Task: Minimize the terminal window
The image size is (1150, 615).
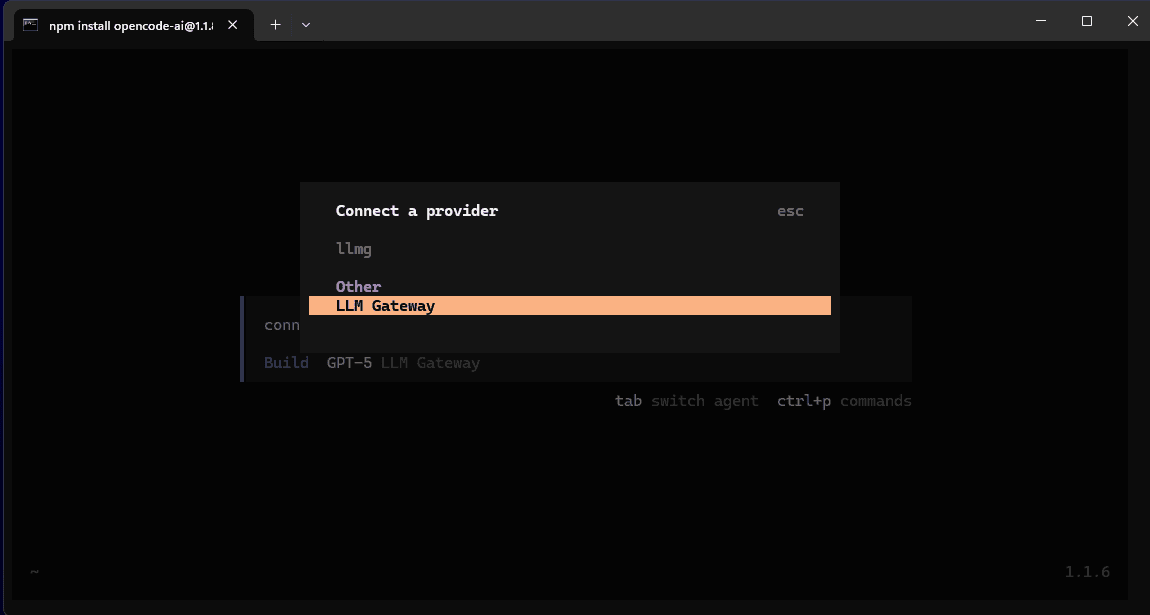Action: [x=1041, y=21]
